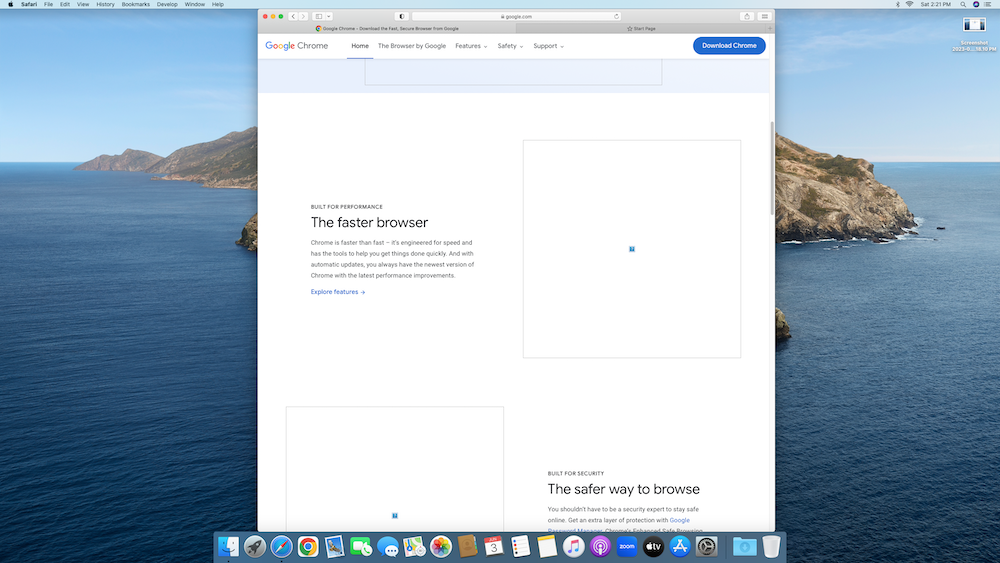
Task: Open the privacy report shield icon
Action: tap(401, 17)
